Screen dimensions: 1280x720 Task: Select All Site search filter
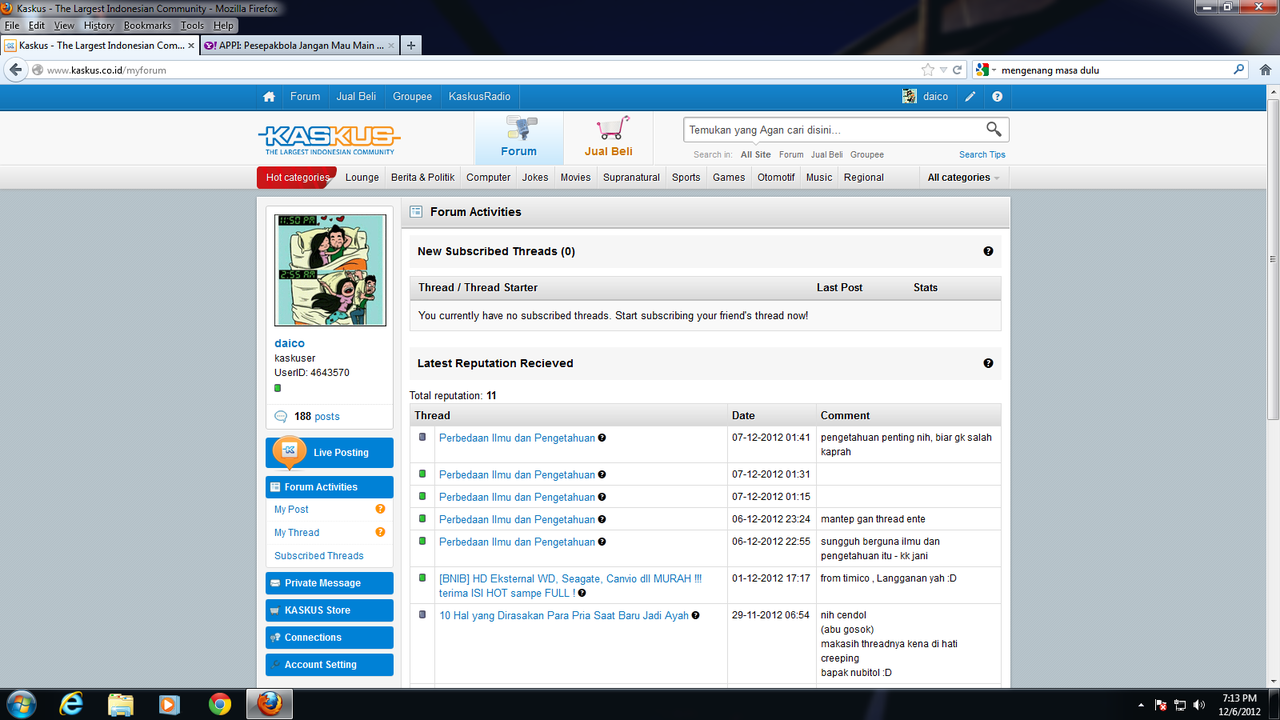[x=755, y=155]
